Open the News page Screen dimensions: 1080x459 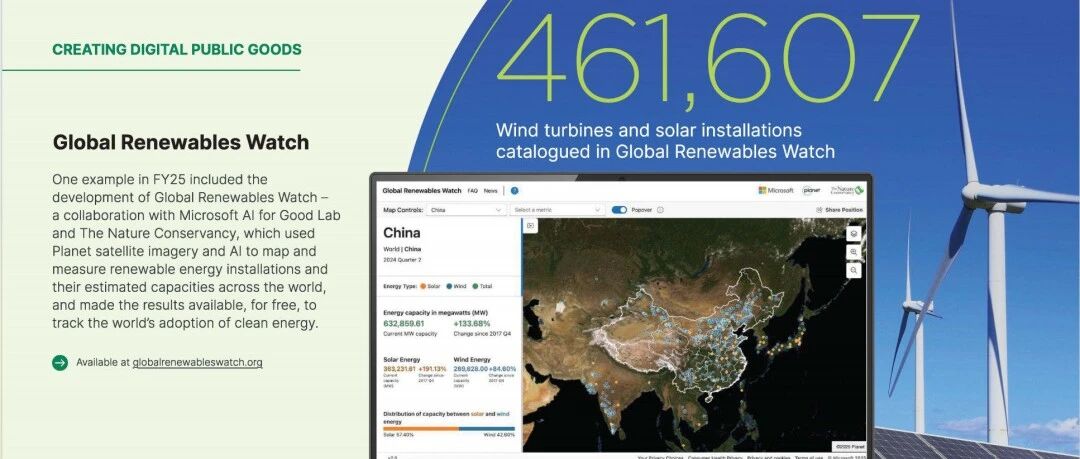490,191
